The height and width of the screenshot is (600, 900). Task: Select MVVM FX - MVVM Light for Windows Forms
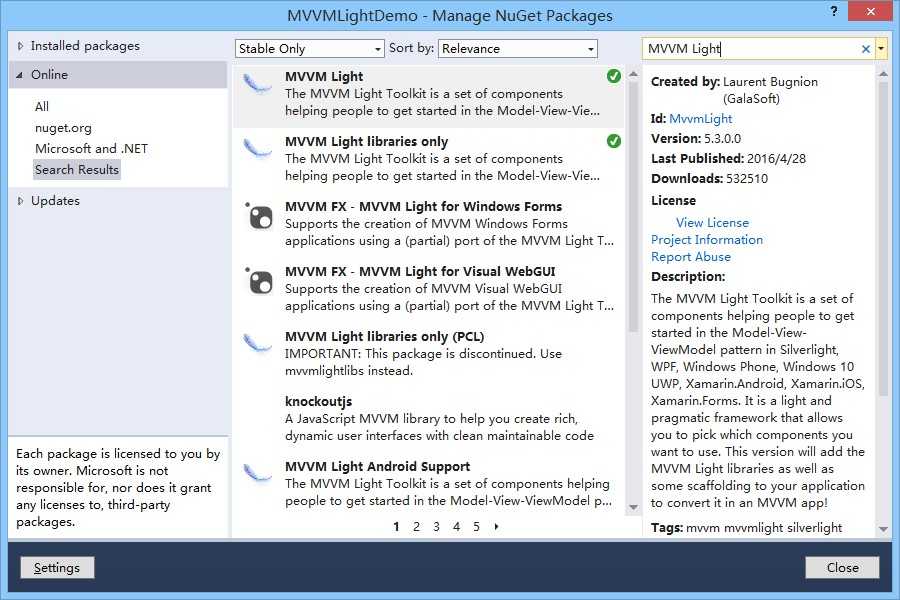point(428,224)
